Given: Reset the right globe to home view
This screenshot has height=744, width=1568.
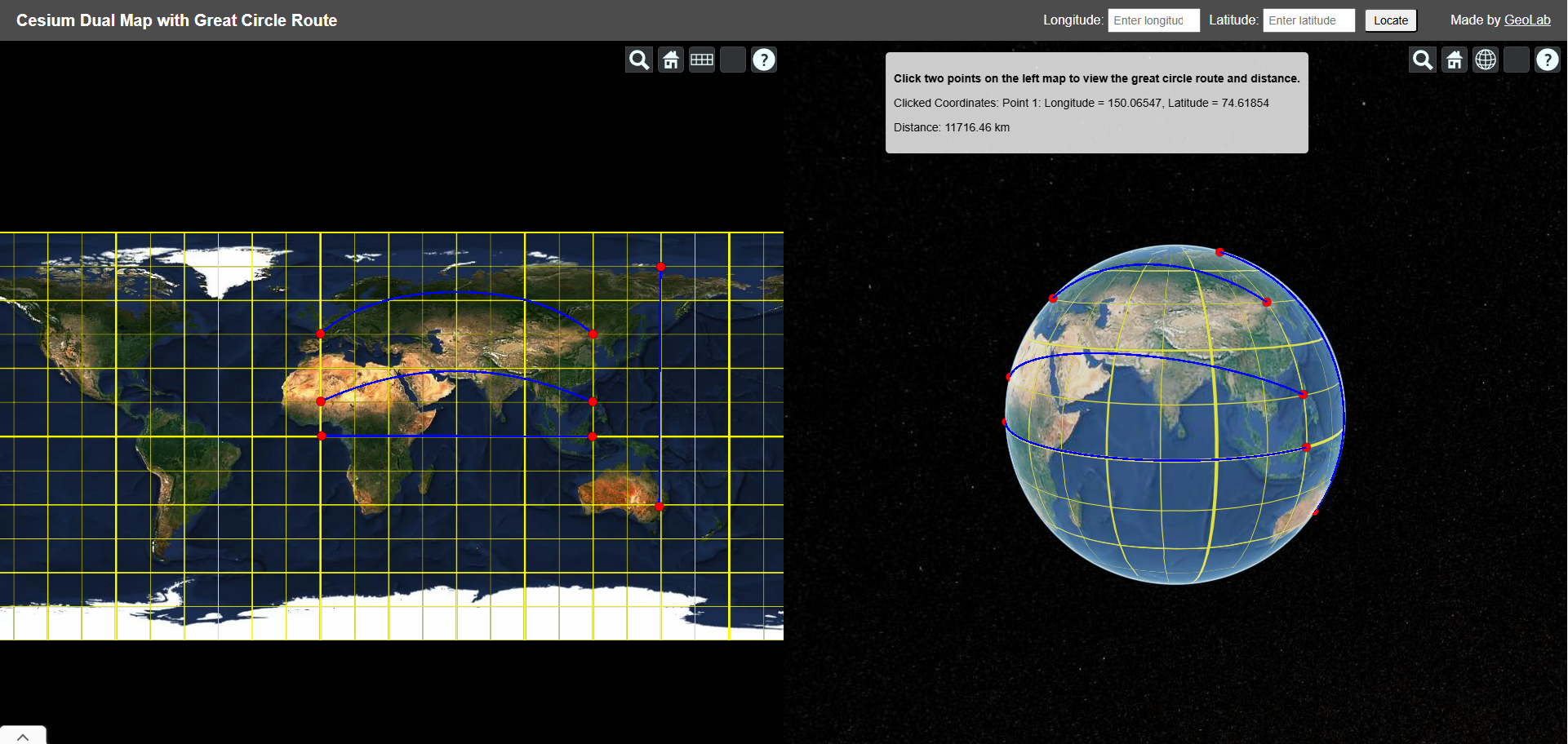Looking at the screenshot, I should tap(1455, 60).
